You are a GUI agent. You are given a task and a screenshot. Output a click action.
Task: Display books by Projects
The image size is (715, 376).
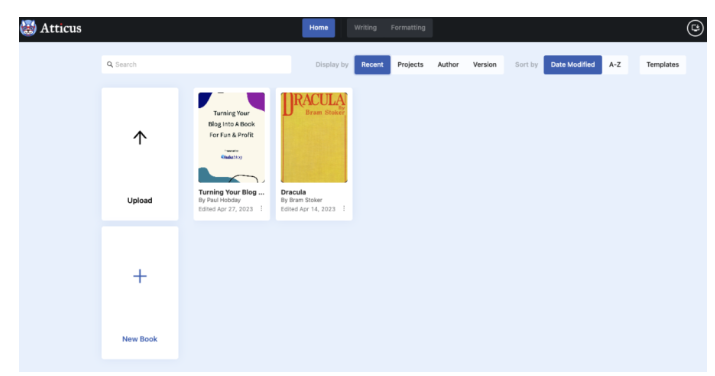[x=410, y=65]
